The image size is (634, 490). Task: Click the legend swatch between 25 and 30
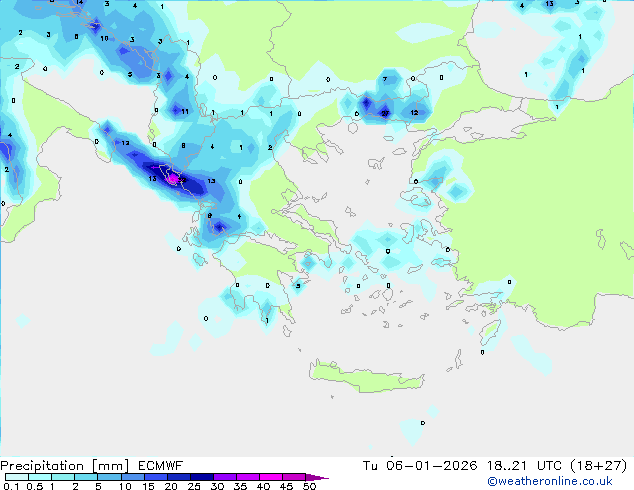pos(201,477)
